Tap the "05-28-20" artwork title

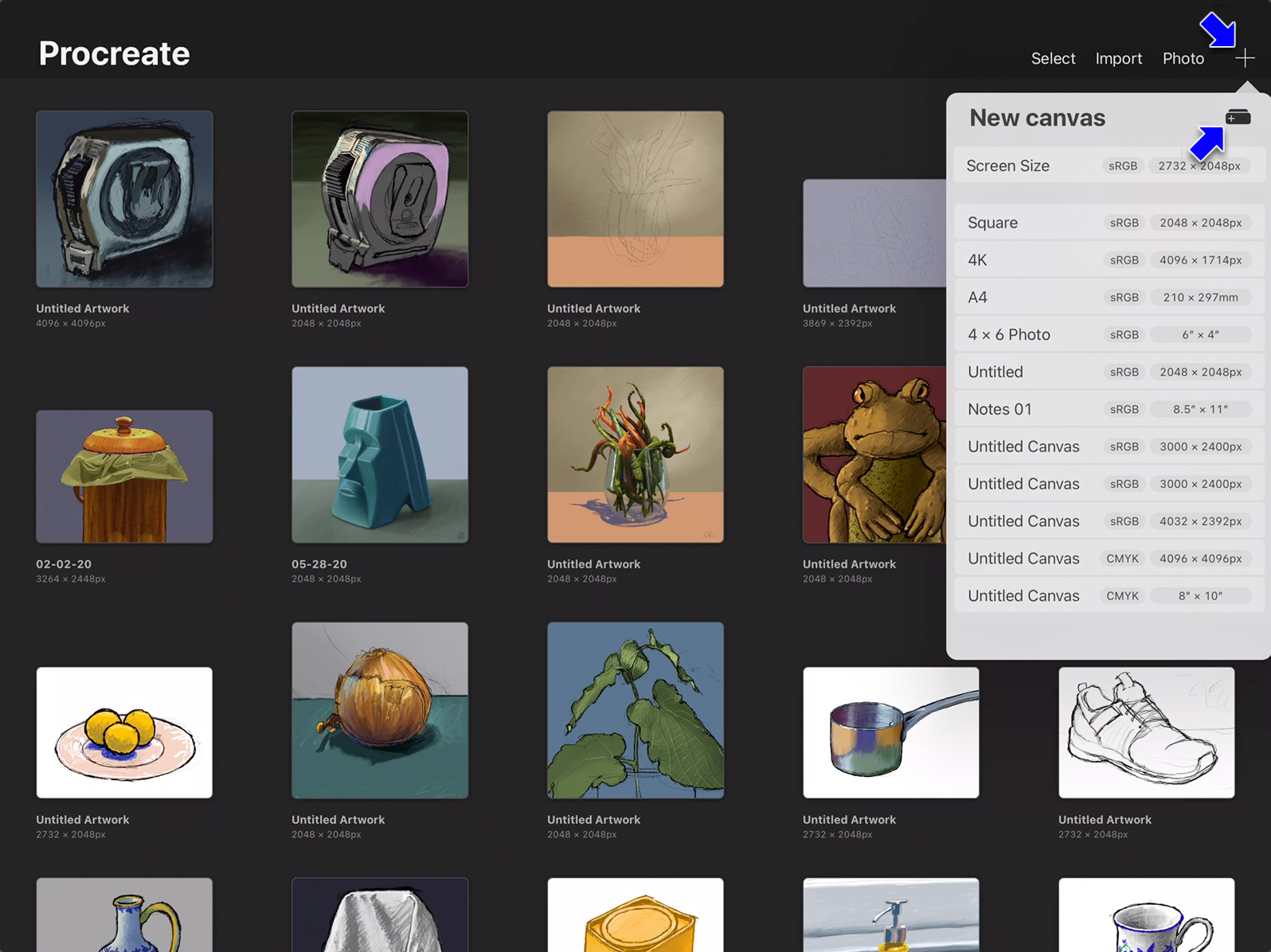click(x=319, y=564)
